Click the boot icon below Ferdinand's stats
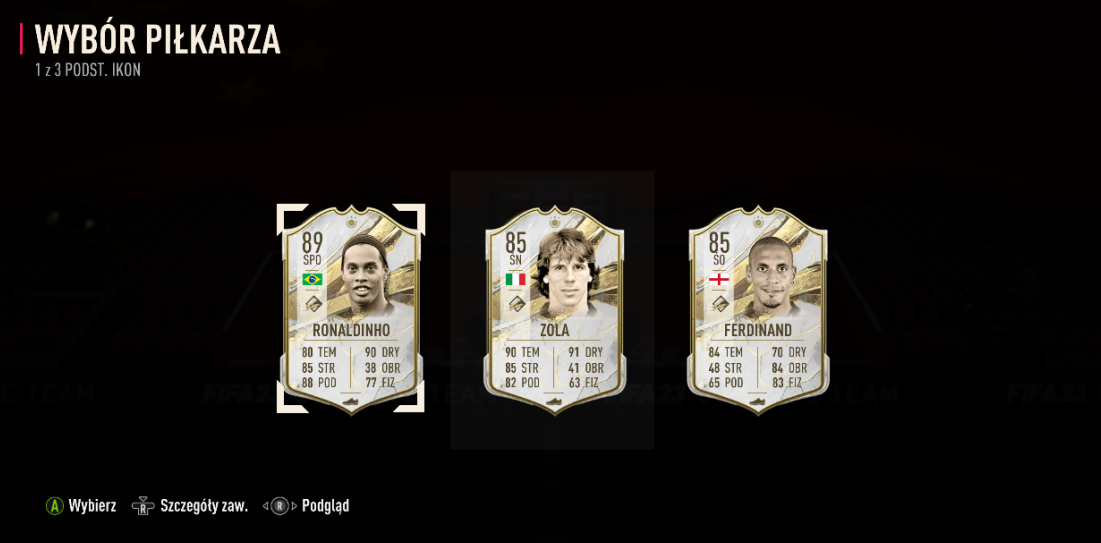Image resolution: width=1101 pixels, height=543 pixels. [x=758, y=400]
